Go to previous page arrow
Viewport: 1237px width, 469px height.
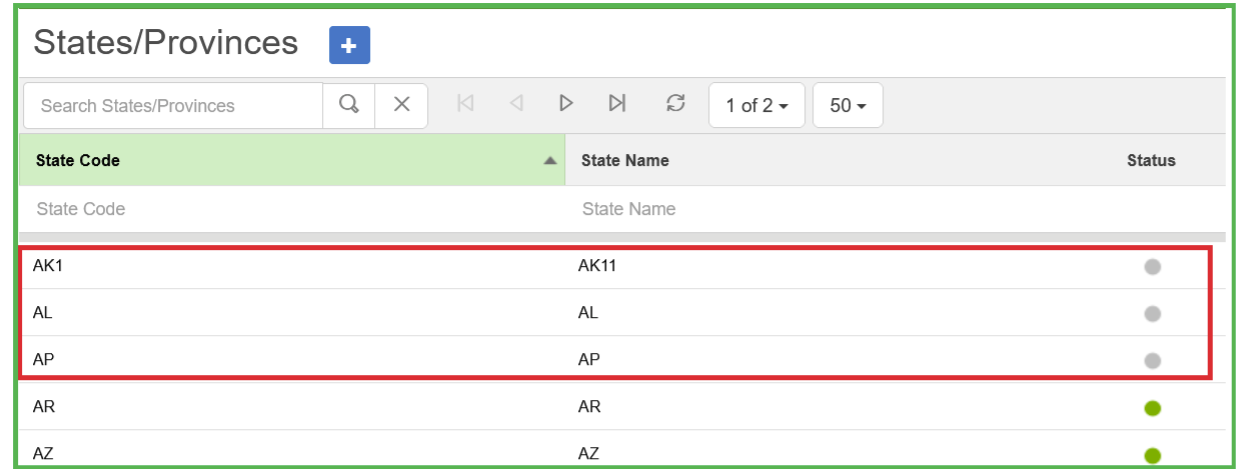[516, 103]
